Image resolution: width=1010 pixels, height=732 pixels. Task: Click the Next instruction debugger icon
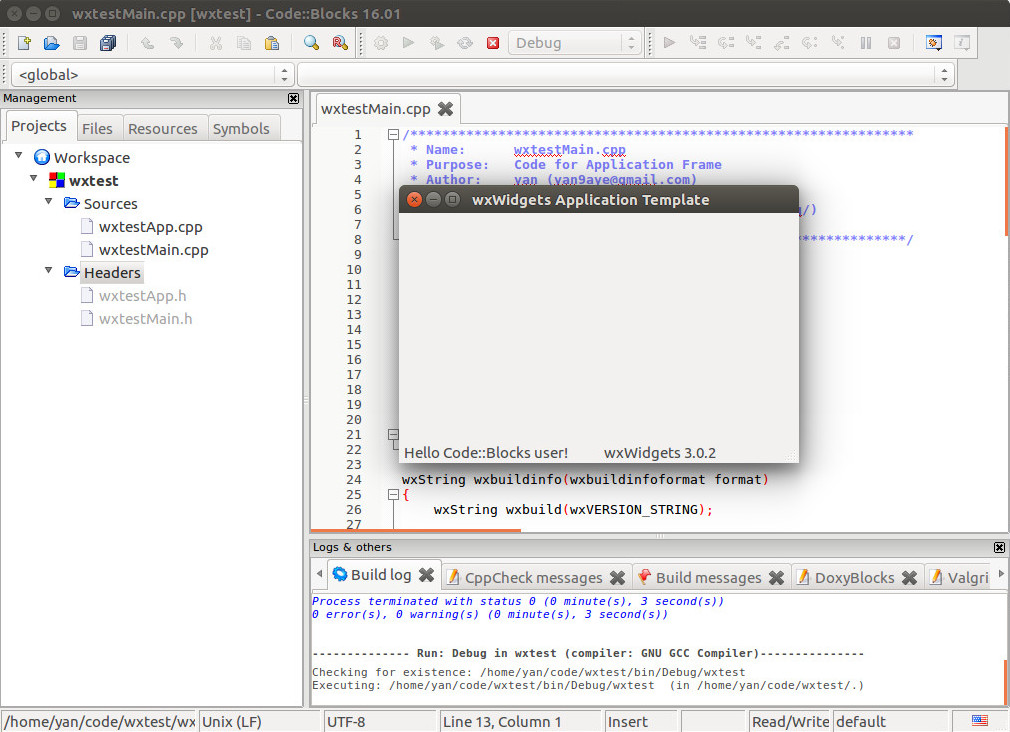coord(810,43)
